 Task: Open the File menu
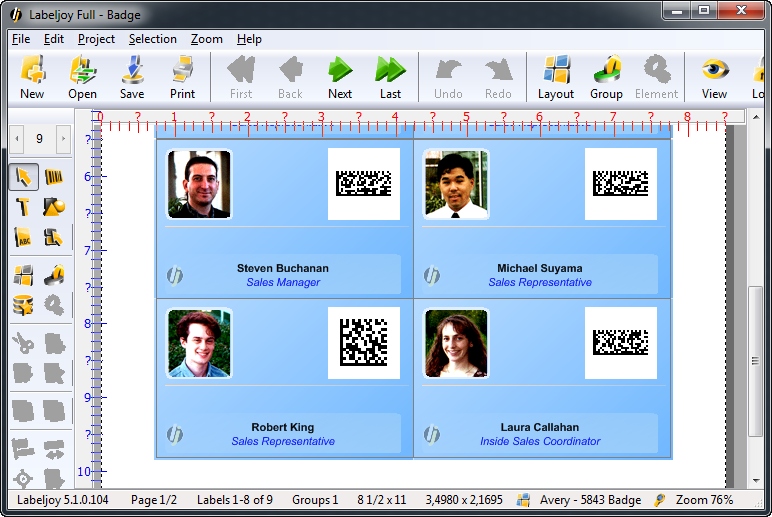point(21,39)
